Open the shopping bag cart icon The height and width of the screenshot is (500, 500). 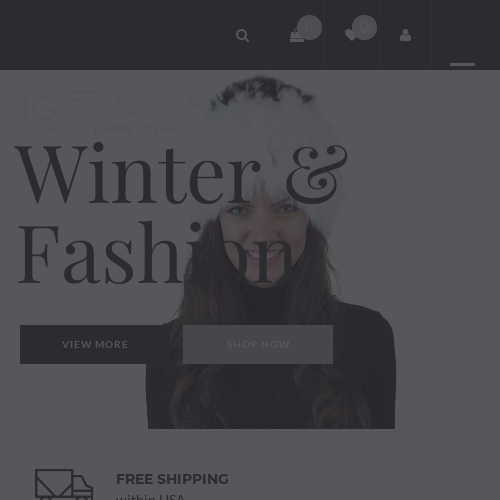click(x=296, y=35)
